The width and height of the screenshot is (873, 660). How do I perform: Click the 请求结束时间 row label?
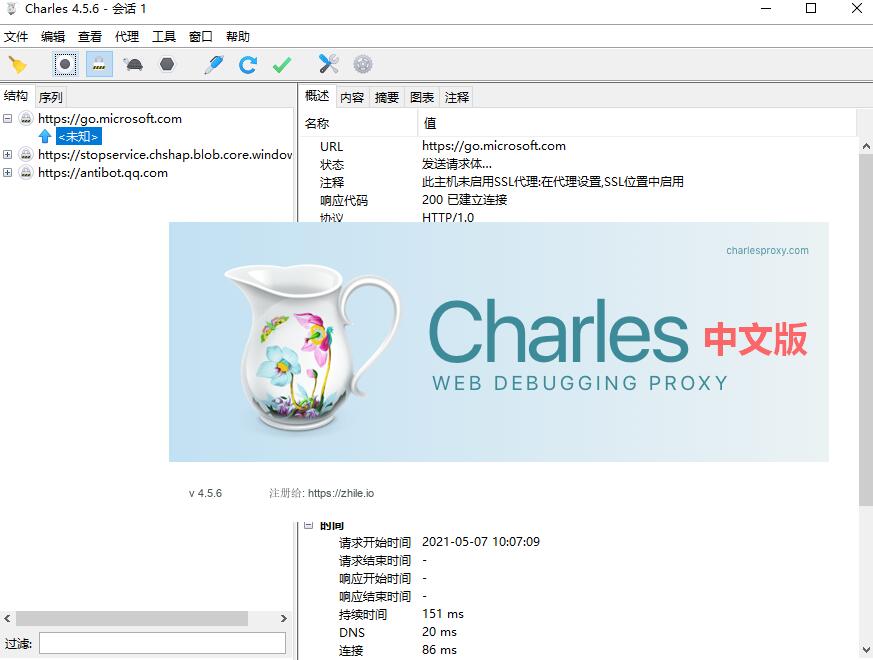375,561
